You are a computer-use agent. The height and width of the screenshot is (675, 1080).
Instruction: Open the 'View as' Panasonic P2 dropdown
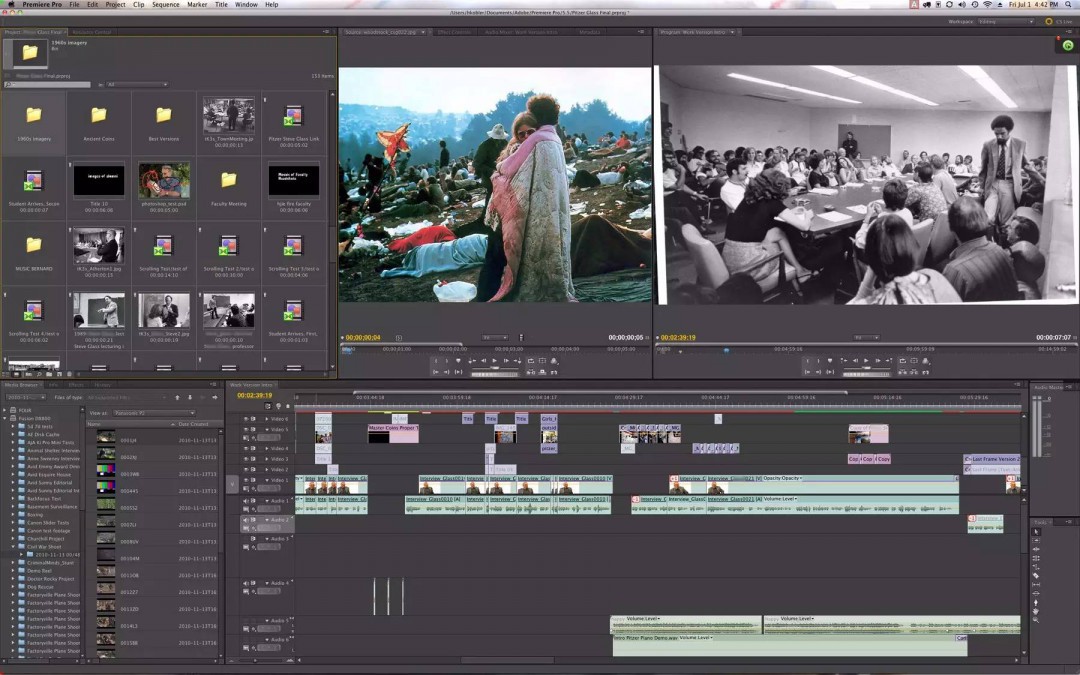tap(152, 413)
